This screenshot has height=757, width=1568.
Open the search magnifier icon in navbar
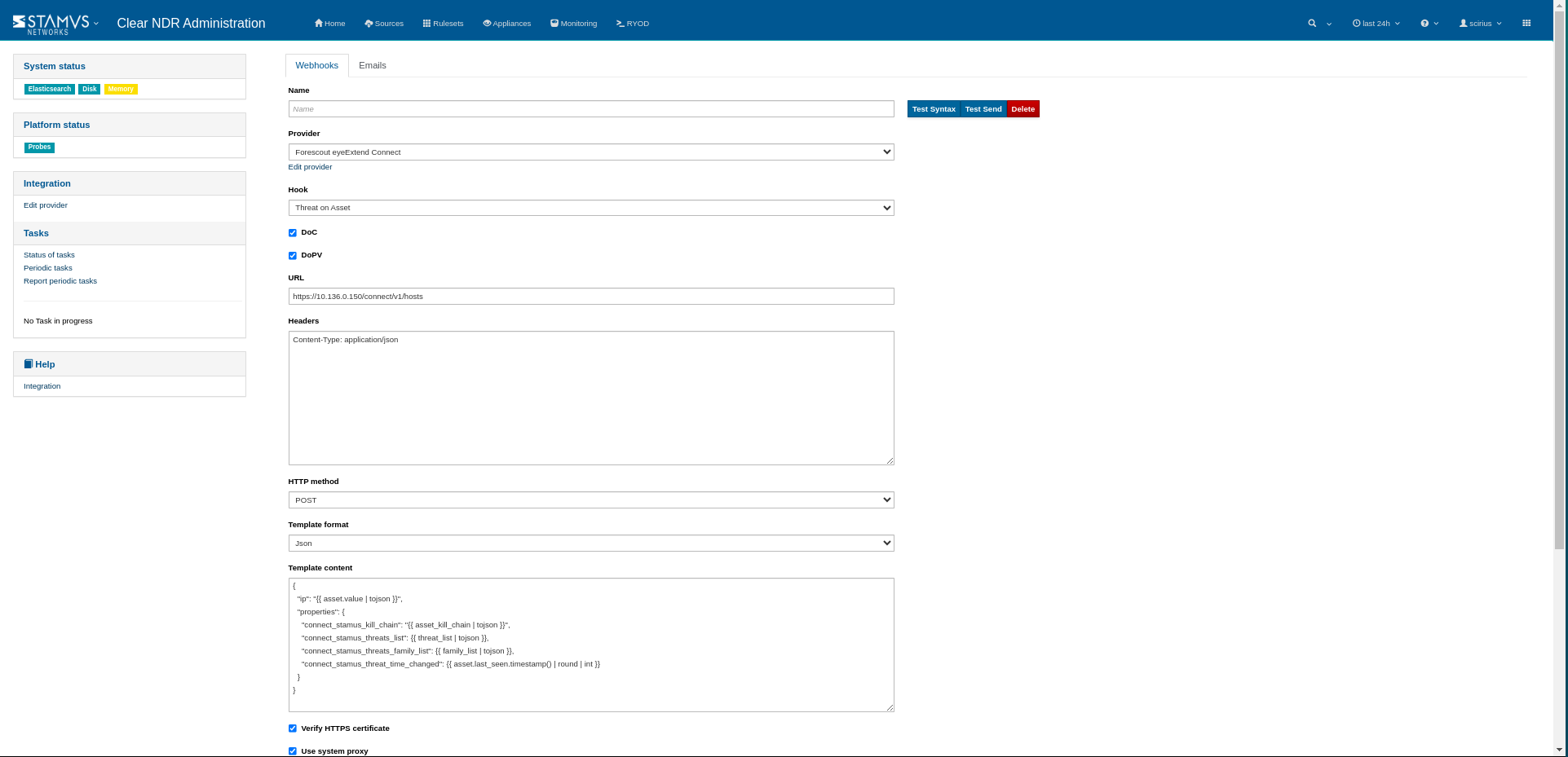click(x=1312, y=24)
